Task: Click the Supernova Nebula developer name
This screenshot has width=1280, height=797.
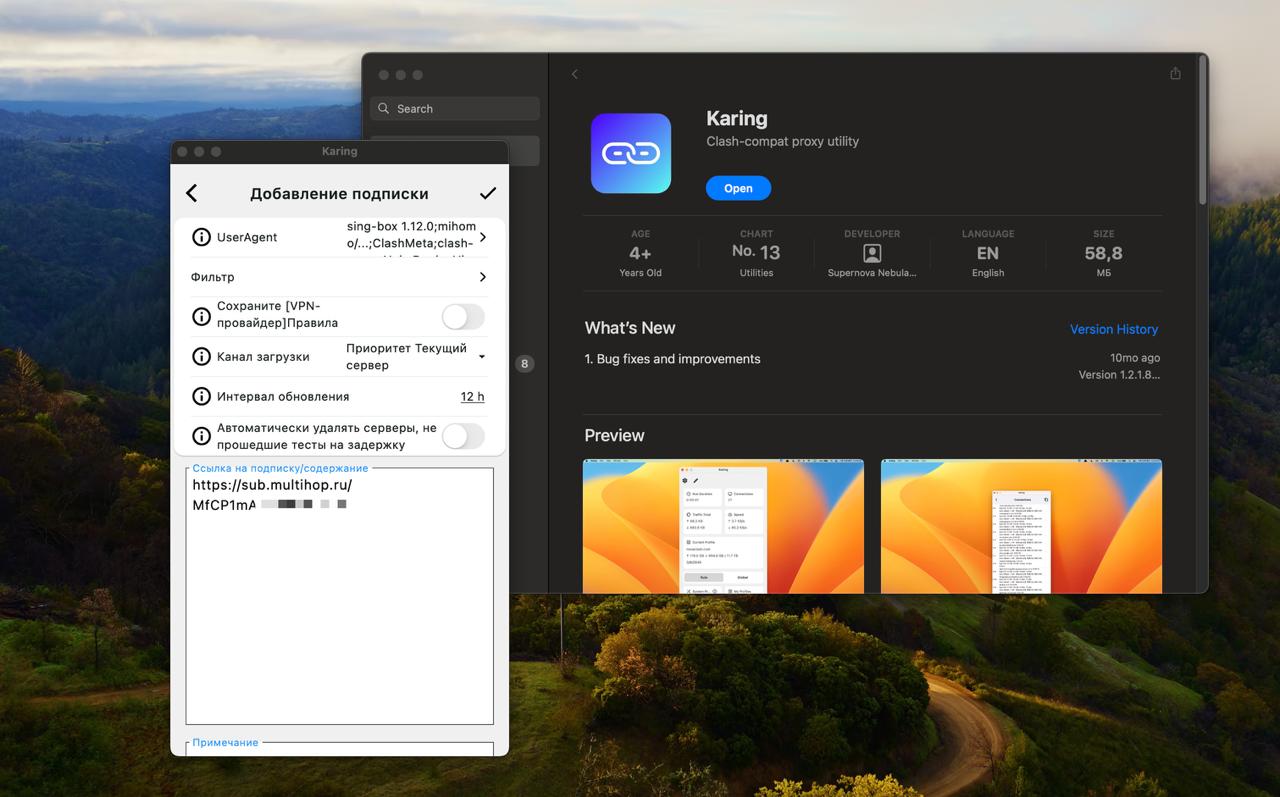Action: pos(872,273)
